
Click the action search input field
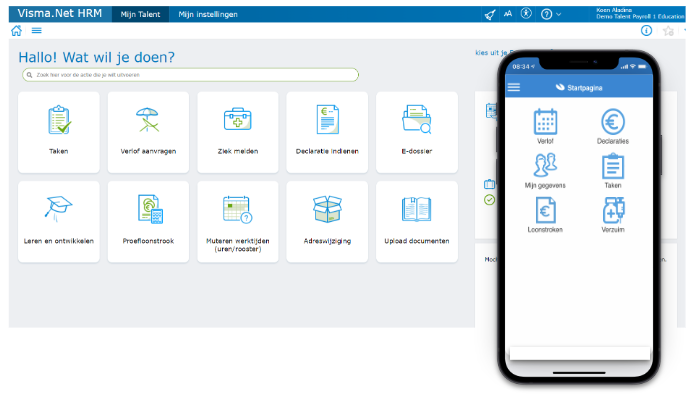pos(190,75)
